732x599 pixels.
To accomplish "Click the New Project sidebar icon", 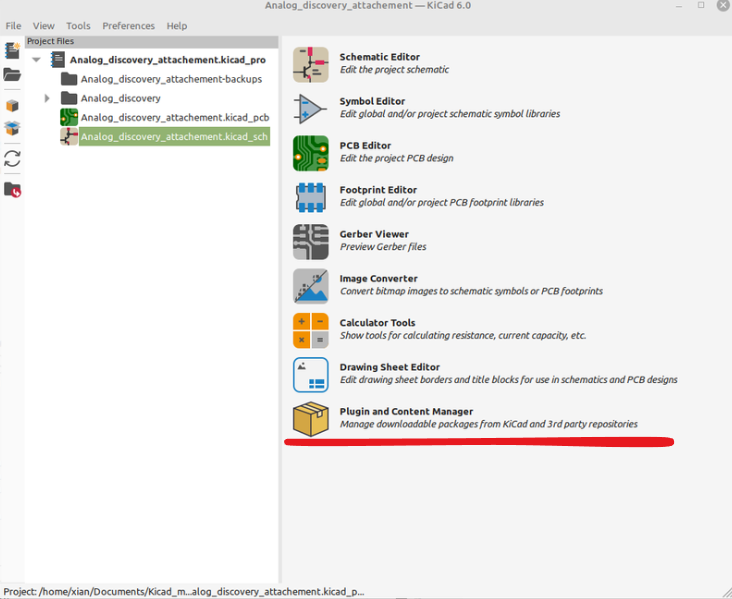I will coord(12,50).
